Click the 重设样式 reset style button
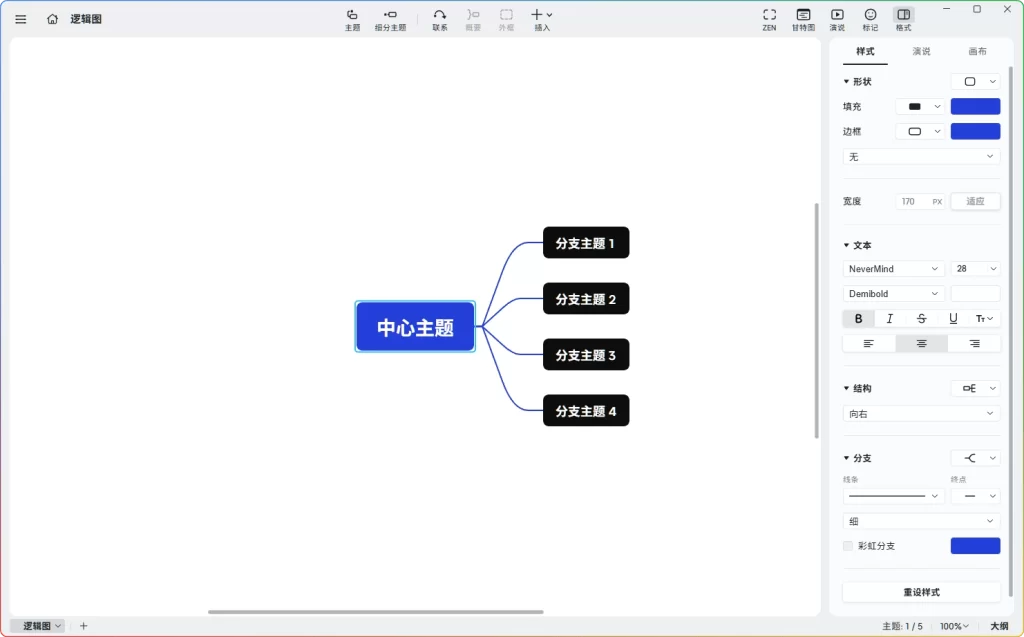The height and width of the screenshot is (637, 1024). coord(920,592)
